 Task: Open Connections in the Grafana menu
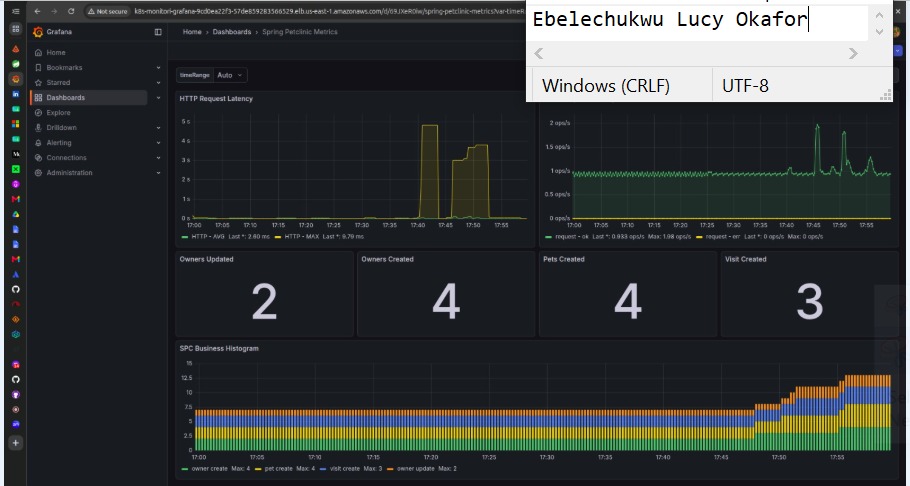66,158
